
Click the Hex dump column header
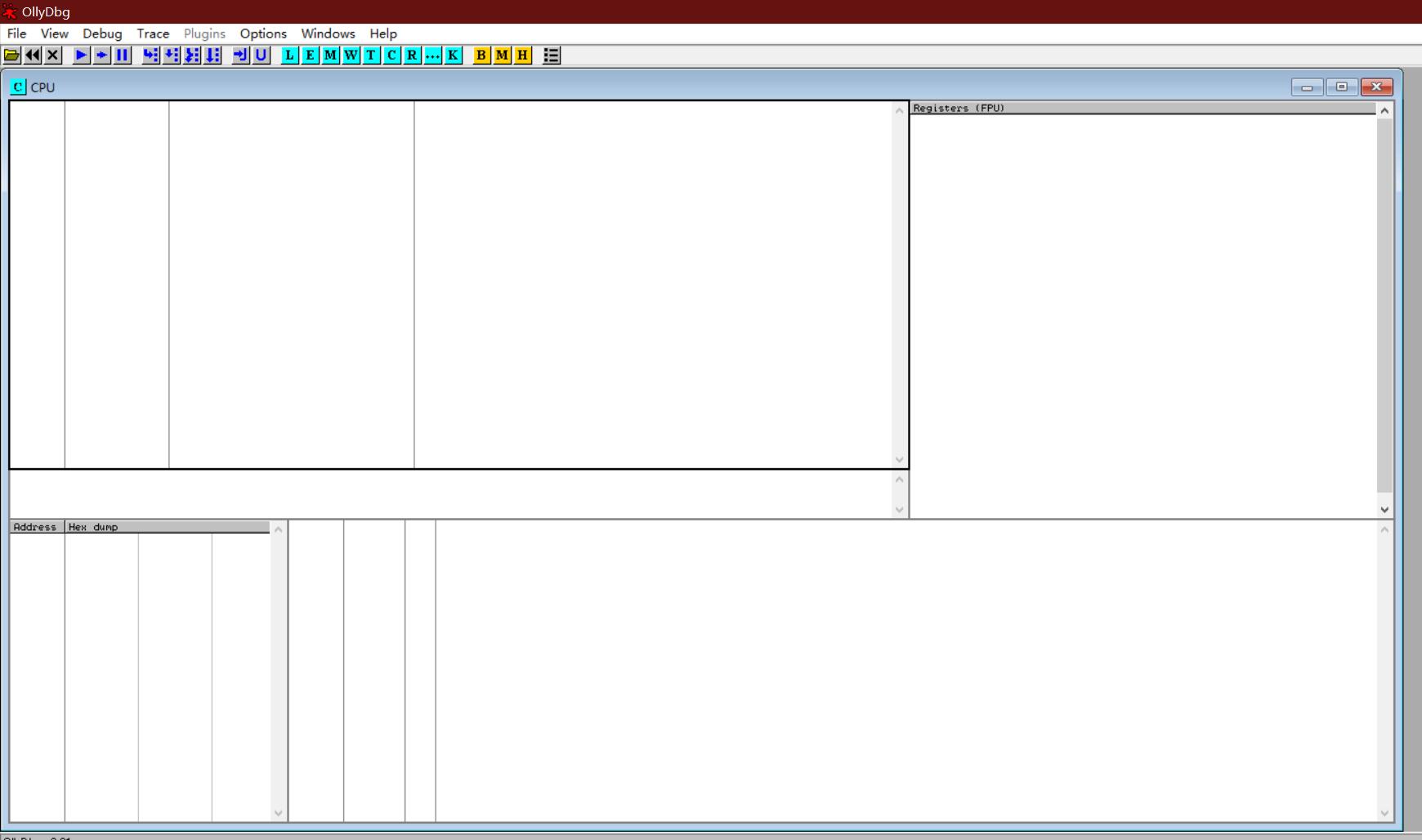click(x=168, y=527)
